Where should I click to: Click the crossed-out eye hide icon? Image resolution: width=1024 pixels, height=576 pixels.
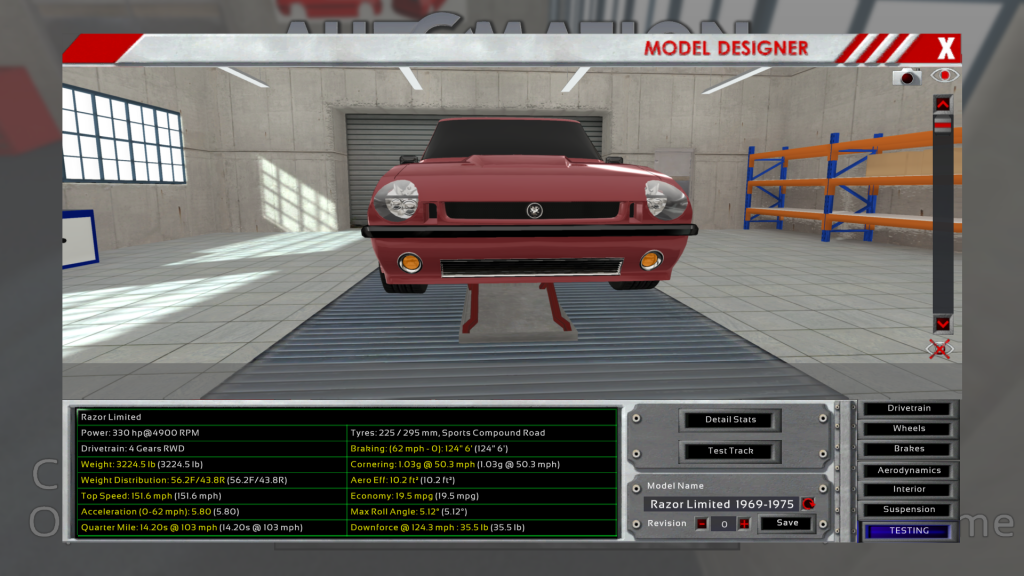click(940, 349)
